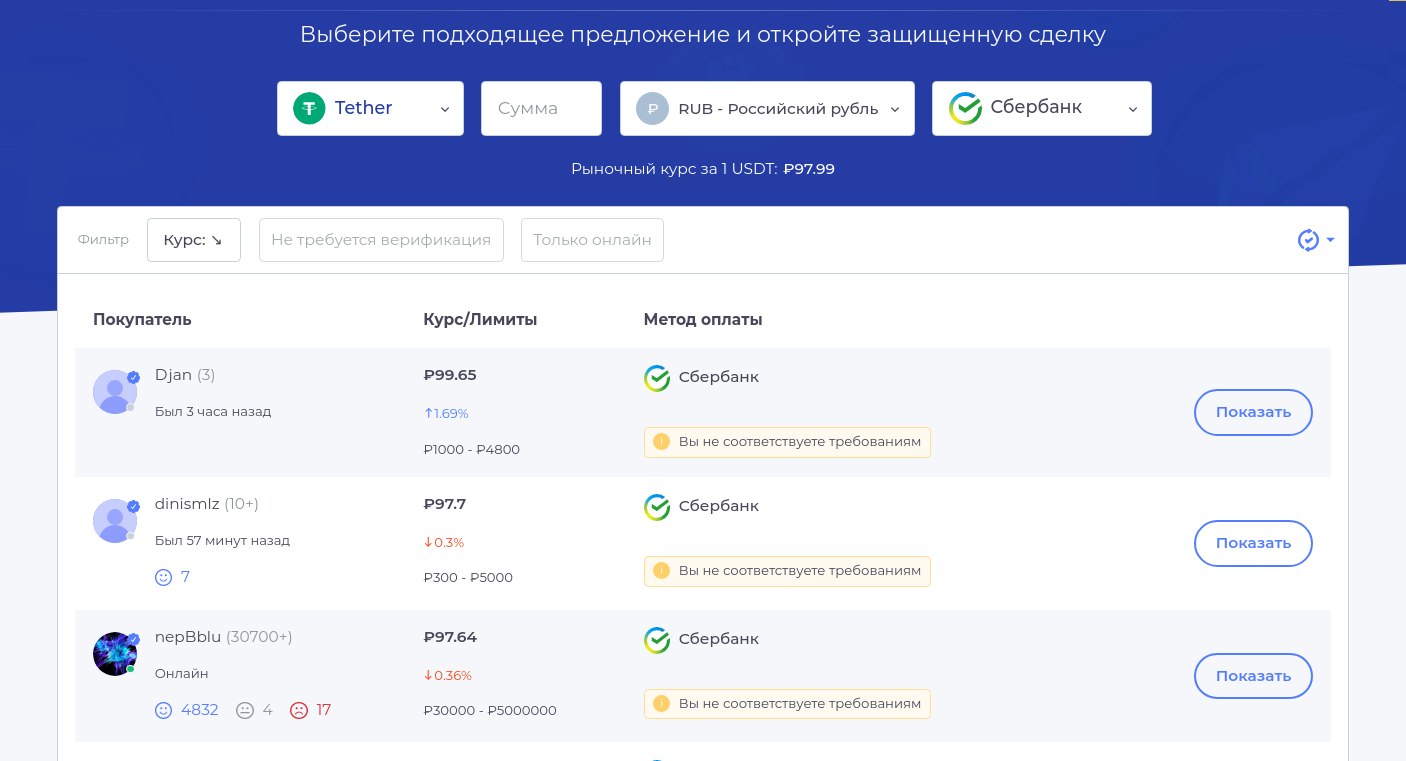Viewport: 1406px width, 761px height.
Task: Open nepBblu's user avatar
Action: [x=115, y=654]
